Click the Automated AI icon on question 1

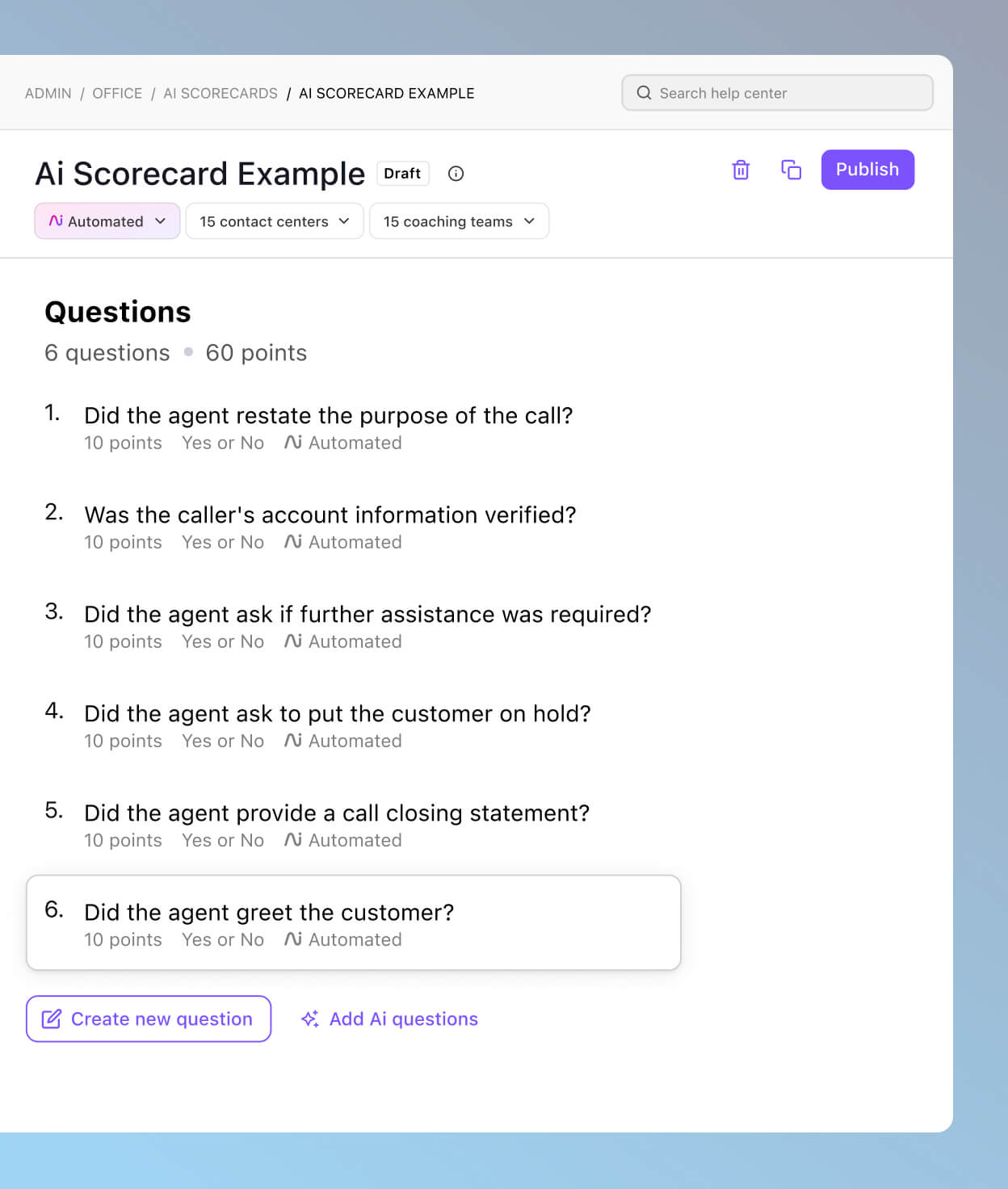[x=292, y=443]
